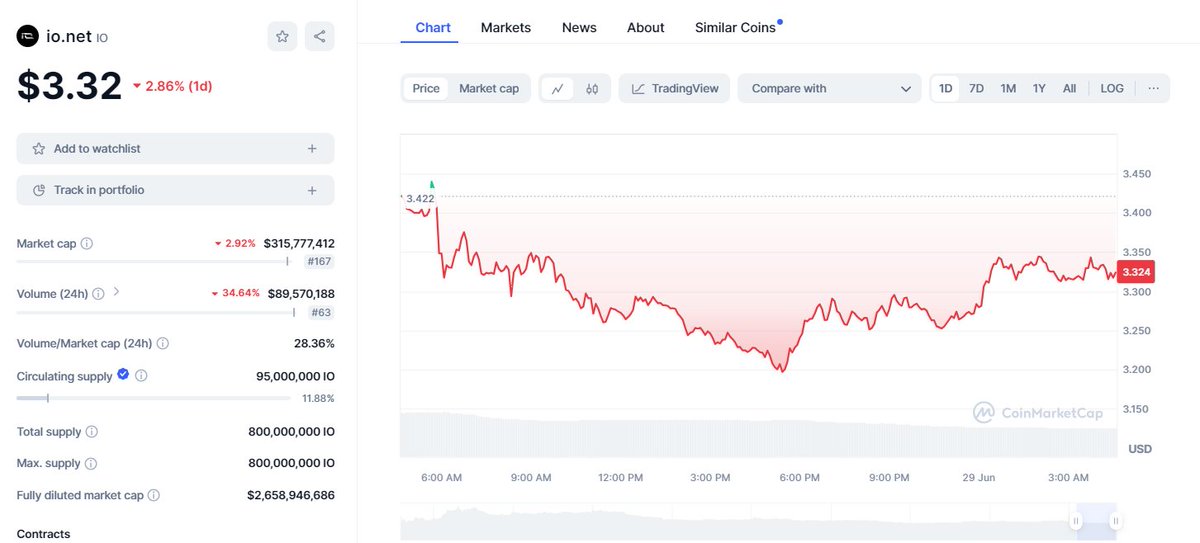Open info icon next to Volume (24h)
Screen dimensions: 1200x543
pyautogui.click(x=98, y=293)
